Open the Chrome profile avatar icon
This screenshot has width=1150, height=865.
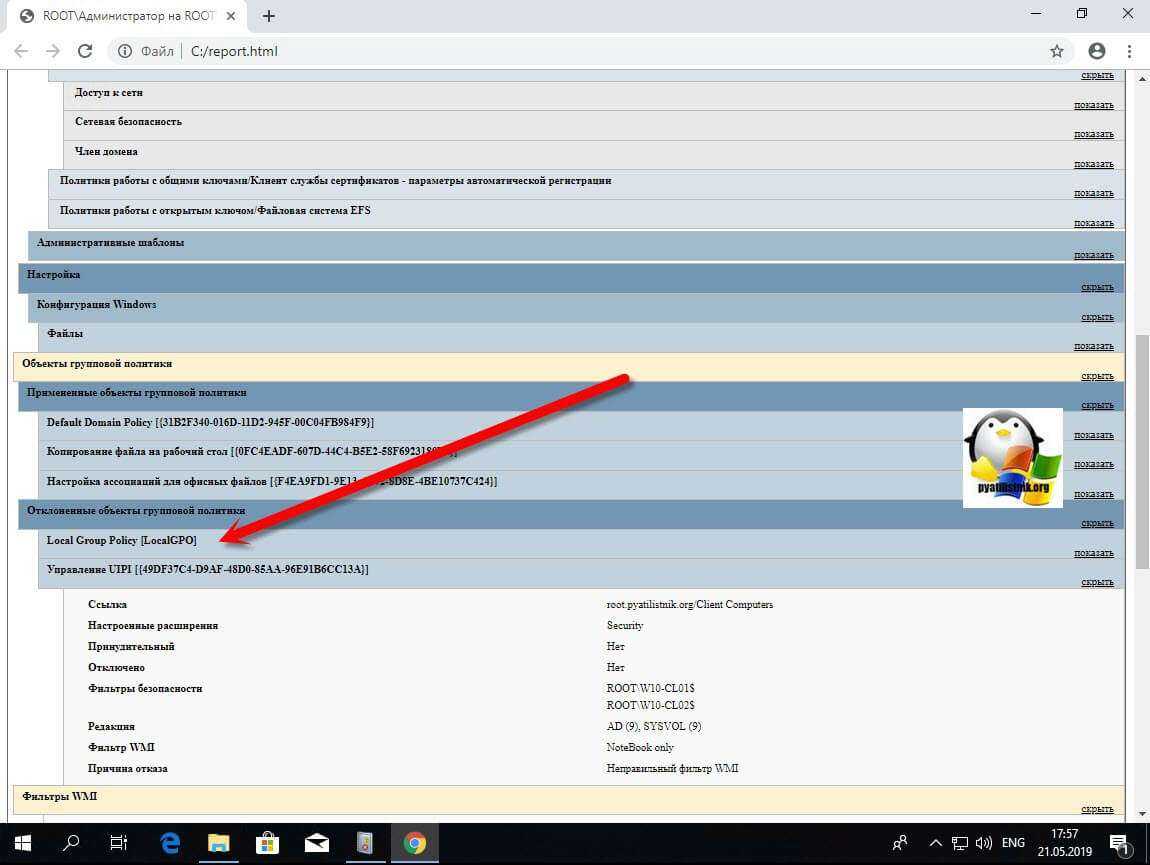[1097, 51]
